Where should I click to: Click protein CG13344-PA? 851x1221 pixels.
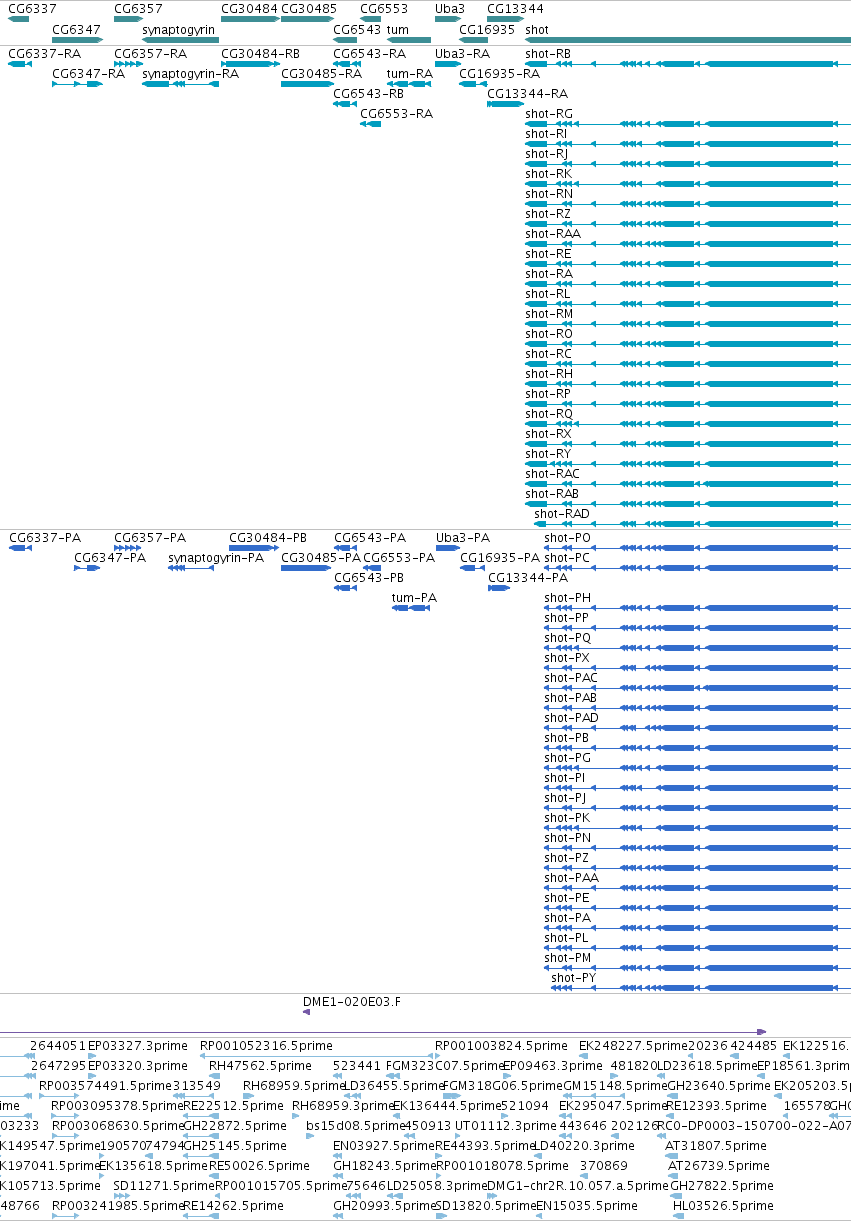[527, 577]
